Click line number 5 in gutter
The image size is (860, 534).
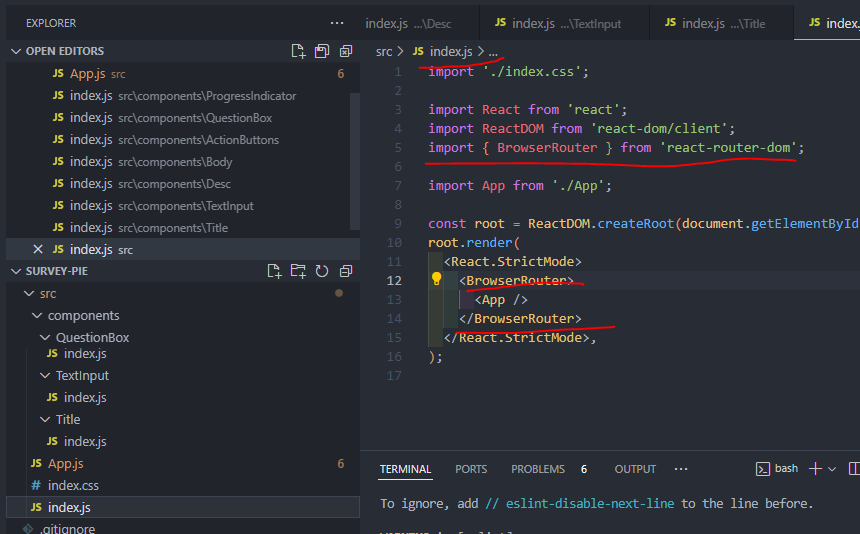click(x=398, y=147)
